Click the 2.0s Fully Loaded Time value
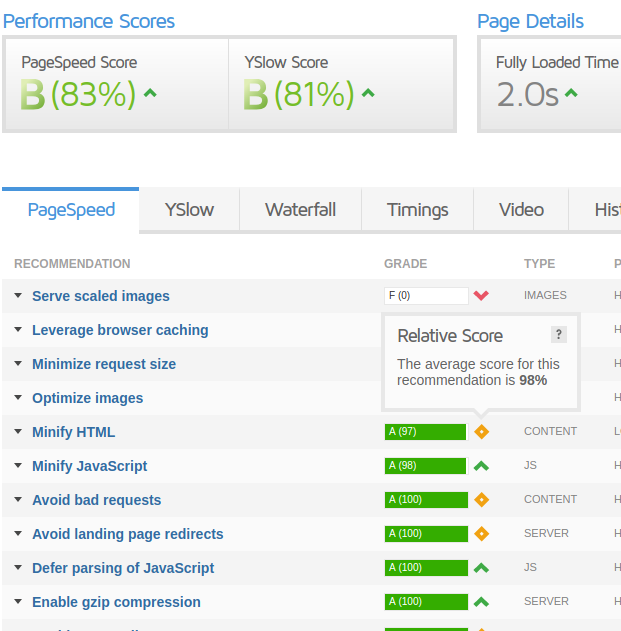Screen dimensions: 621x631 (528, 95)
